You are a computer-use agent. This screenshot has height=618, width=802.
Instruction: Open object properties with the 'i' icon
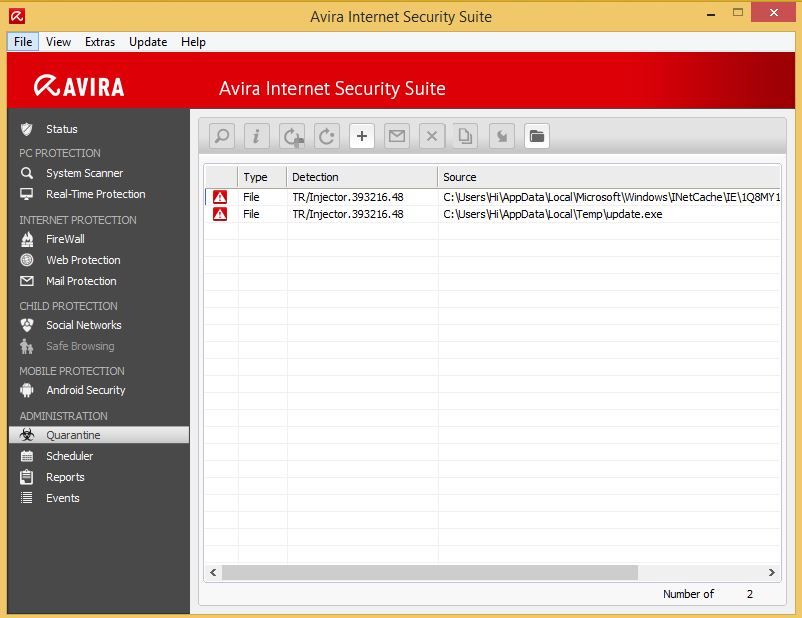(x=257, y=136)
